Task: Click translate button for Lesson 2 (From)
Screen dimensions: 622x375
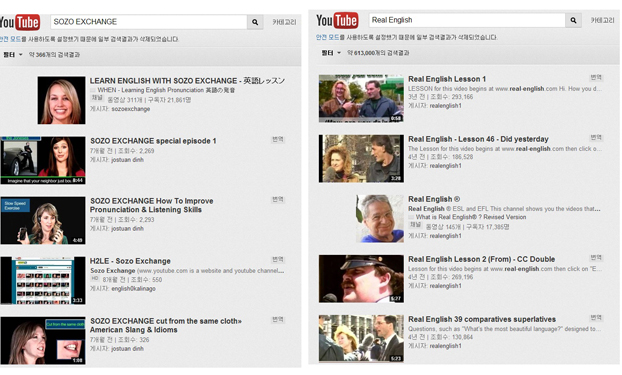Action: click(596, 258)
